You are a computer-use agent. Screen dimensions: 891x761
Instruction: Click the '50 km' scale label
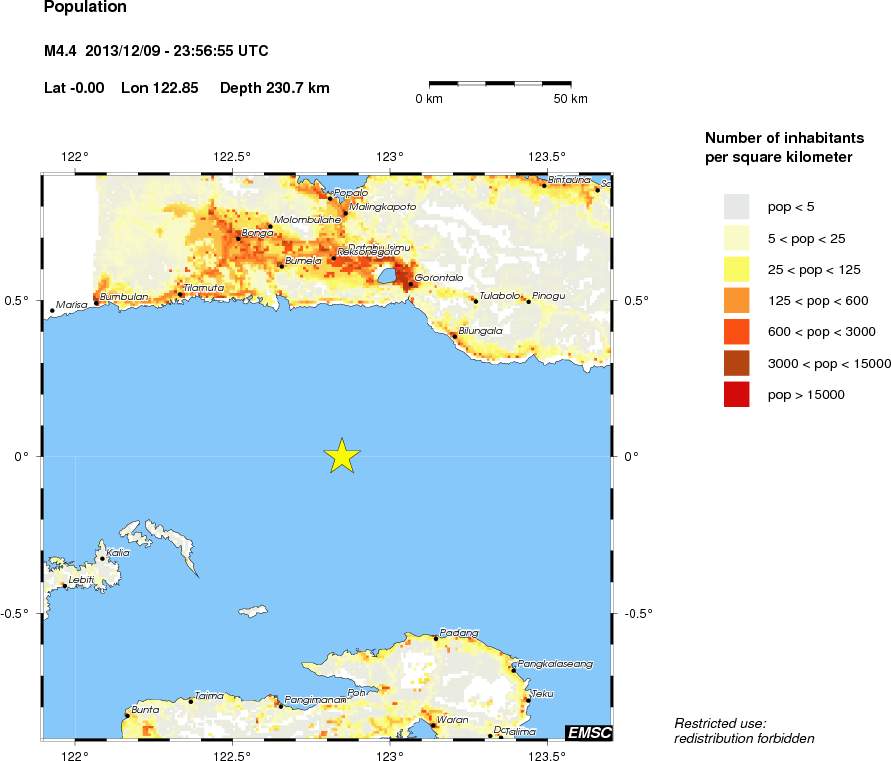tap(571, 99)
